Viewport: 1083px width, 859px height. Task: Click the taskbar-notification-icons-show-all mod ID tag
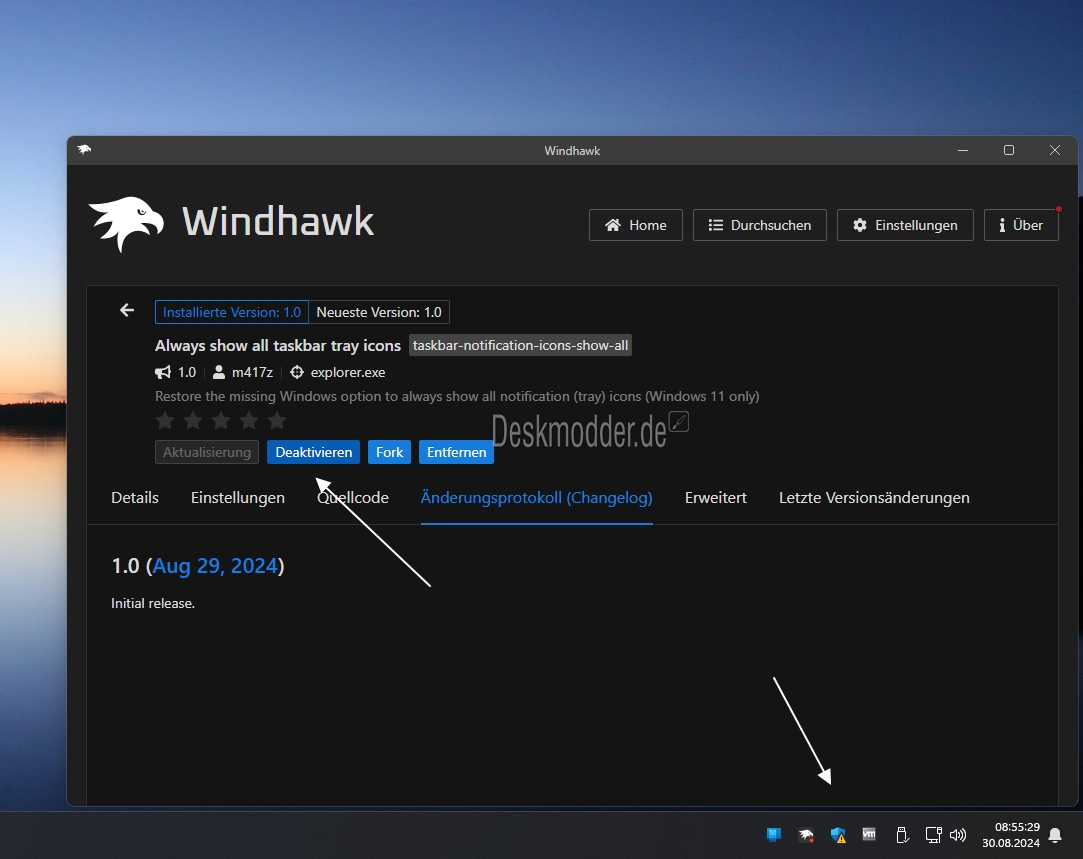click(x=521, y=345)
